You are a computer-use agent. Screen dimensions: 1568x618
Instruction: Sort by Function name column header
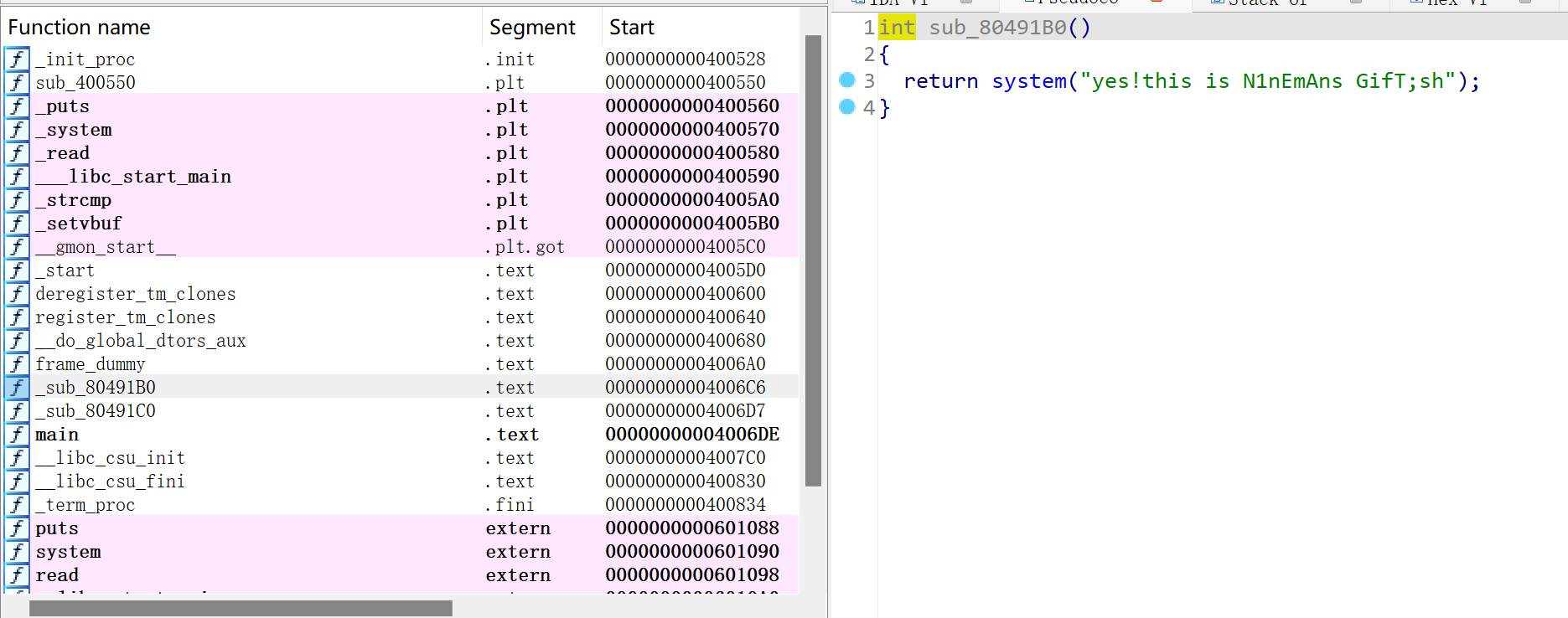coord(242,28)
